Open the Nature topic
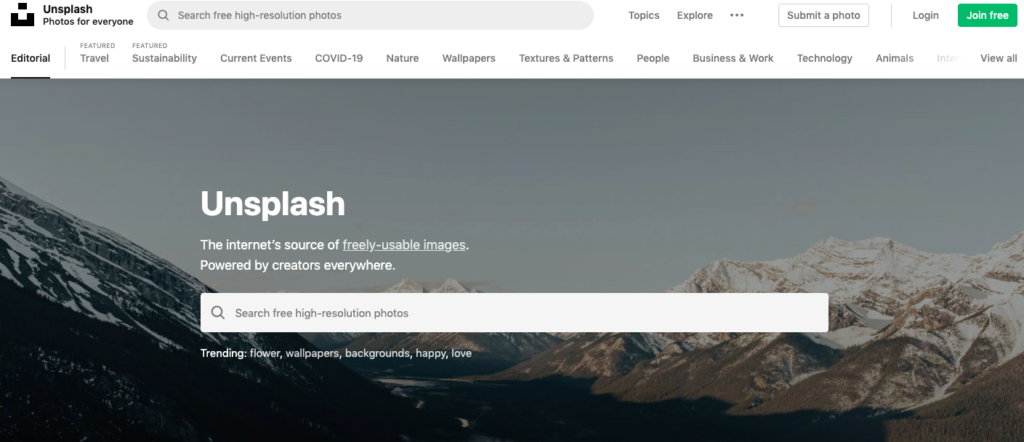Screen dimensions: 1024x442 [402, 58]
